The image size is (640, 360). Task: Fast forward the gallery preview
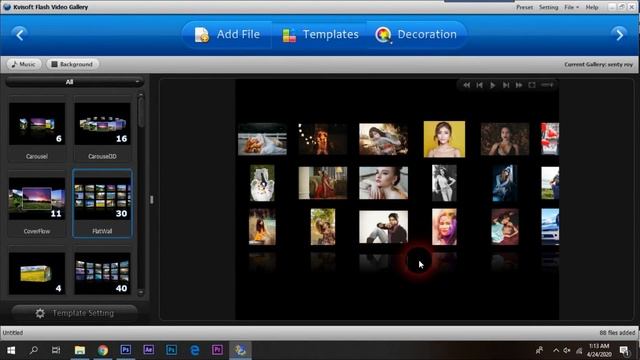(519, 85)
